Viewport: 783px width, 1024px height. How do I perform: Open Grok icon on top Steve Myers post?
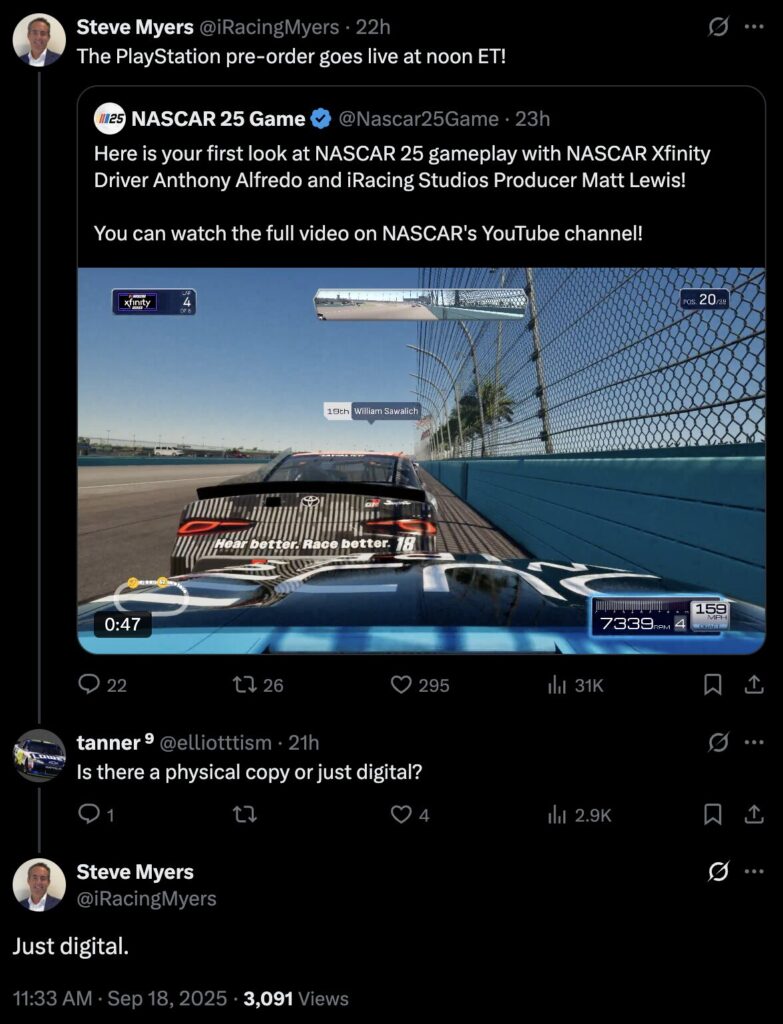coord(718,27)
